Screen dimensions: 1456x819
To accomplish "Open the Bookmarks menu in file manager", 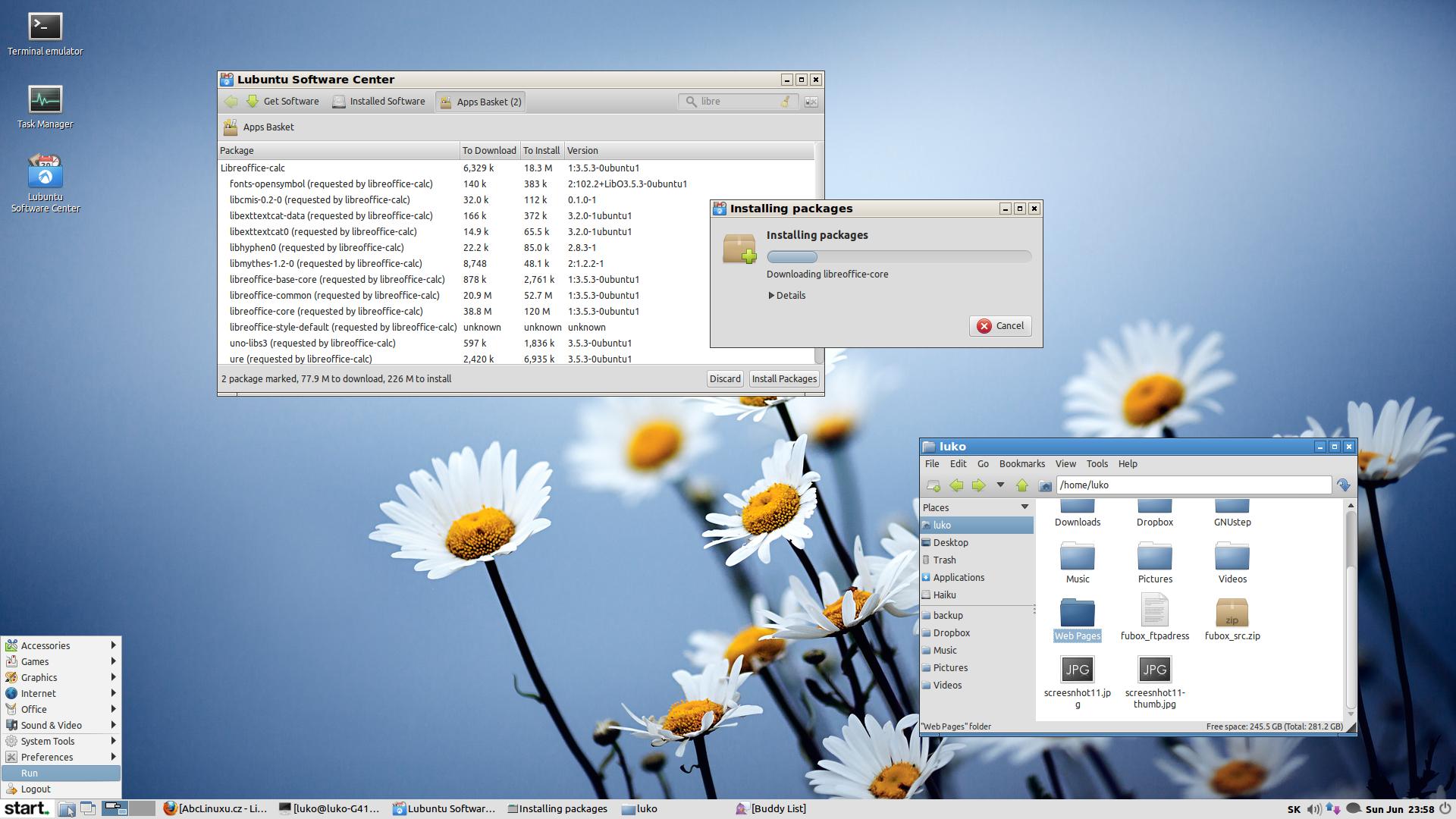I will tap(1021, 464).
